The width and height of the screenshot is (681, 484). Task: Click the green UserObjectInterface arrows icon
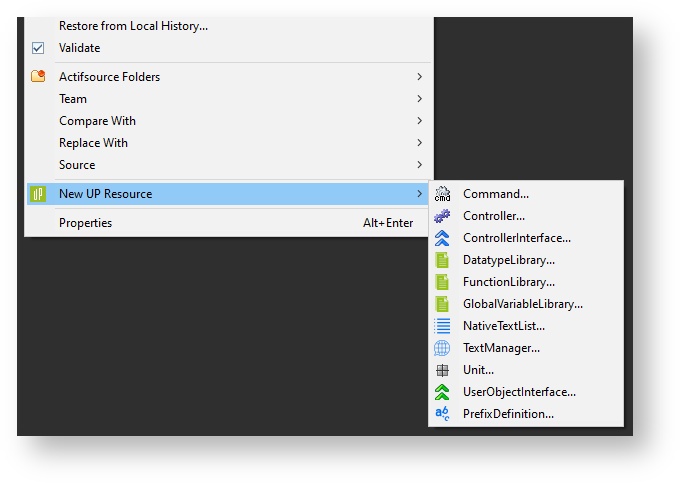442,392
